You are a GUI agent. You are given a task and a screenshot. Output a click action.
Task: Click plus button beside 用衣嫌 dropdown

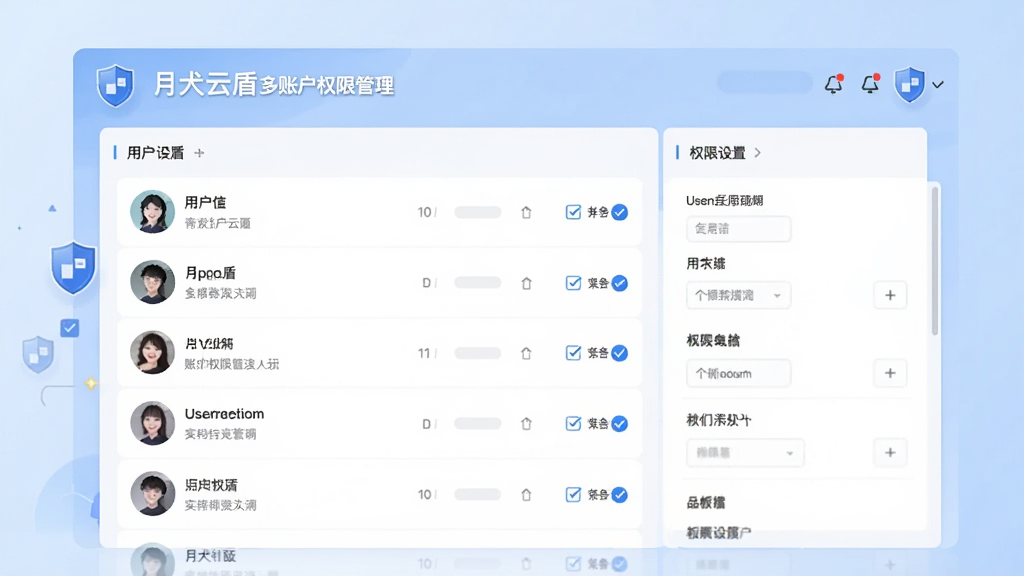[890, 295]
